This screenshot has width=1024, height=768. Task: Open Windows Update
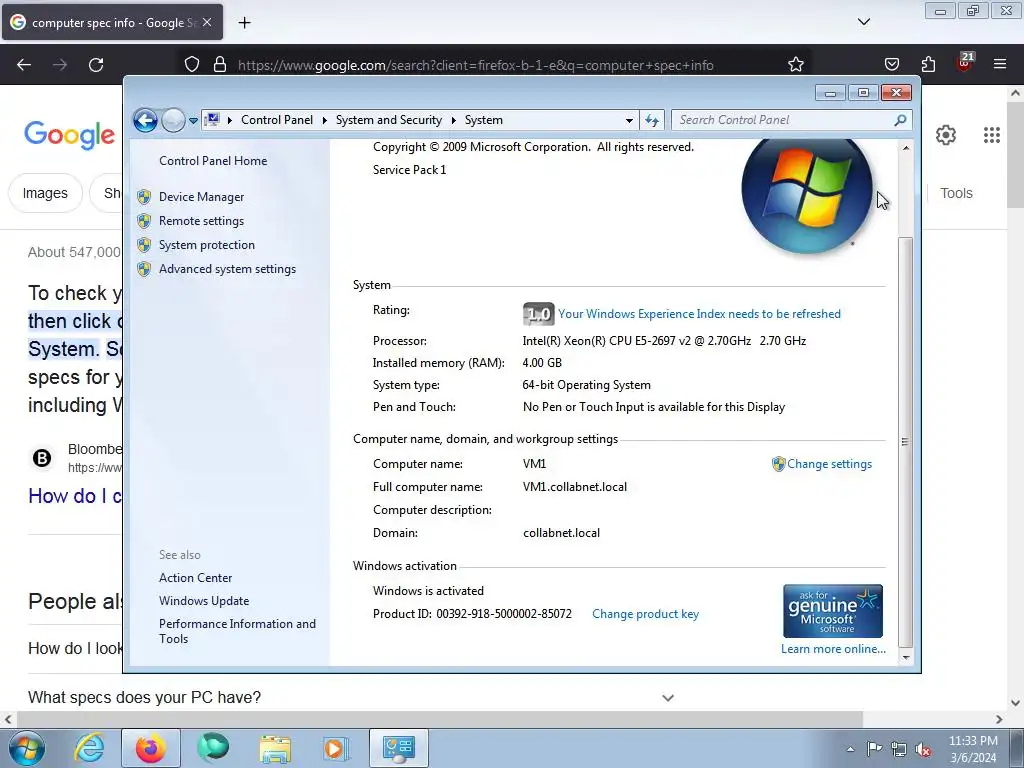click(x=204, y=601)
